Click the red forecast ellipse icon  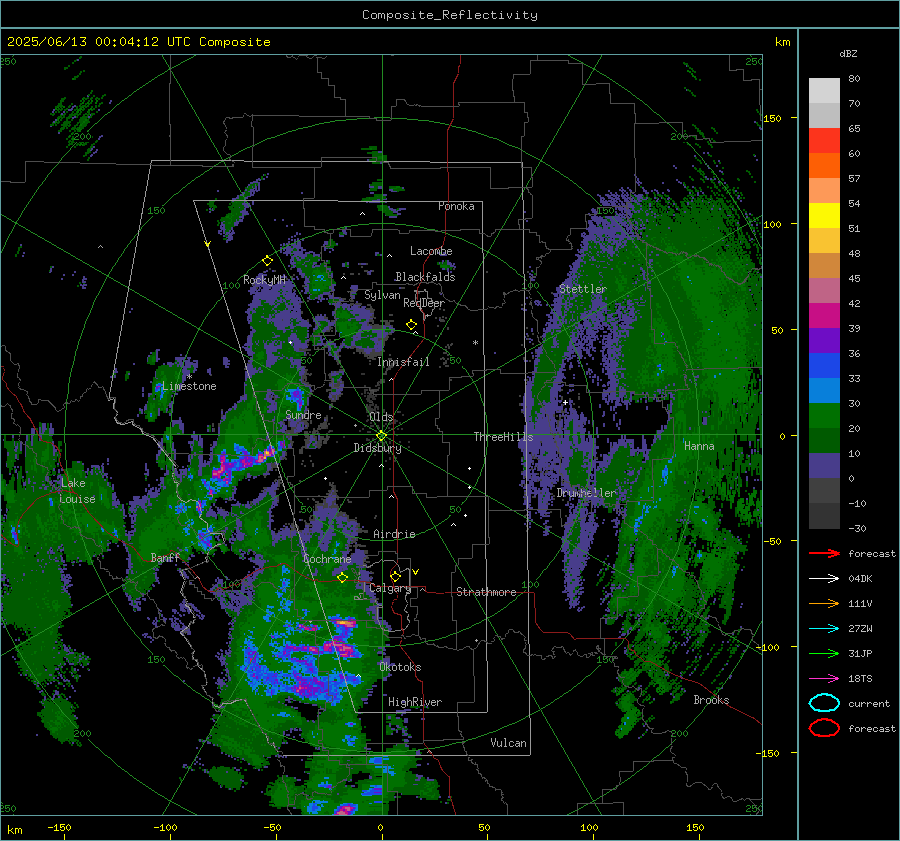(x=824, y=728)
